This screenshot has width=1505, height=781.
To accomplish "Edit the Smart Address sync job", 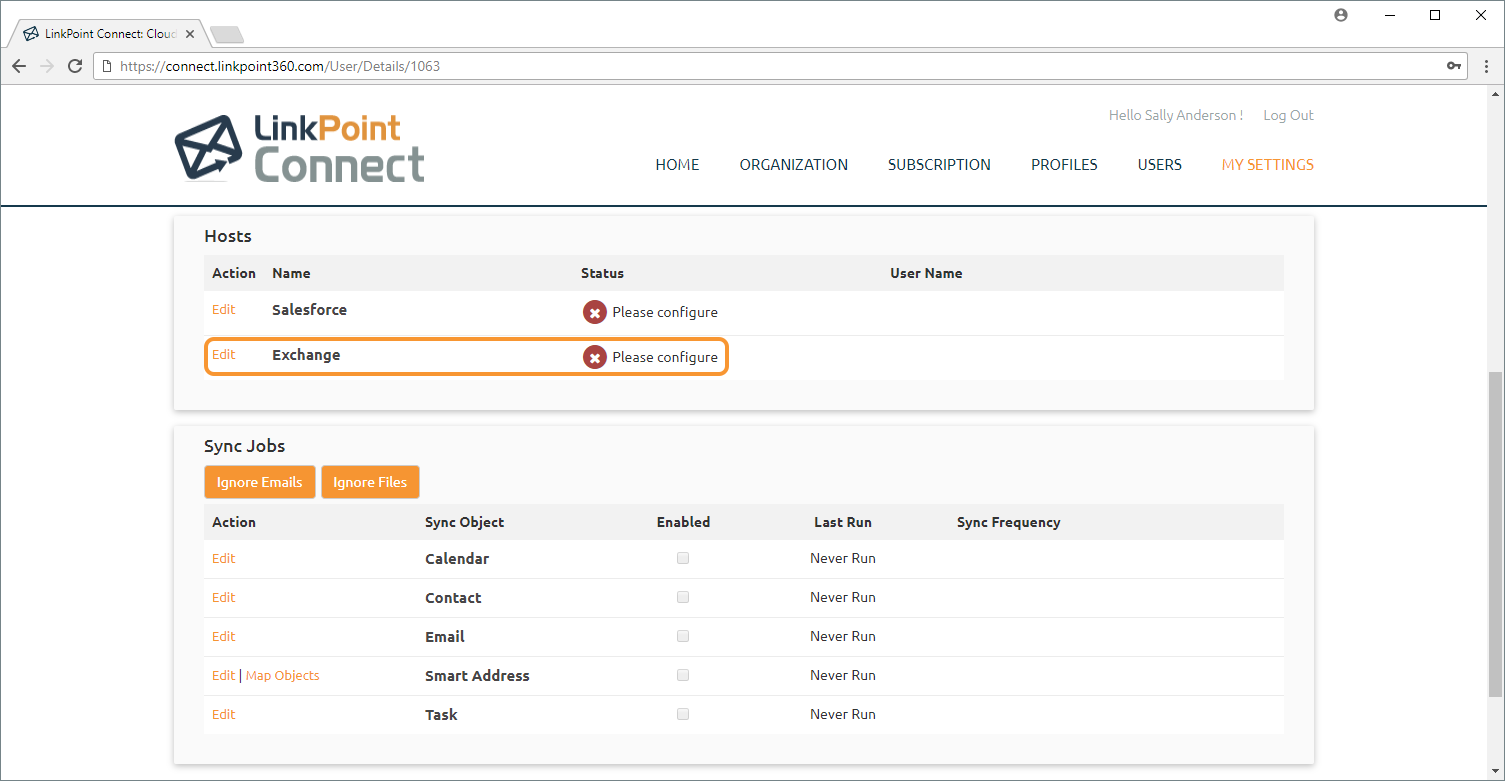I will click(223, 675).
